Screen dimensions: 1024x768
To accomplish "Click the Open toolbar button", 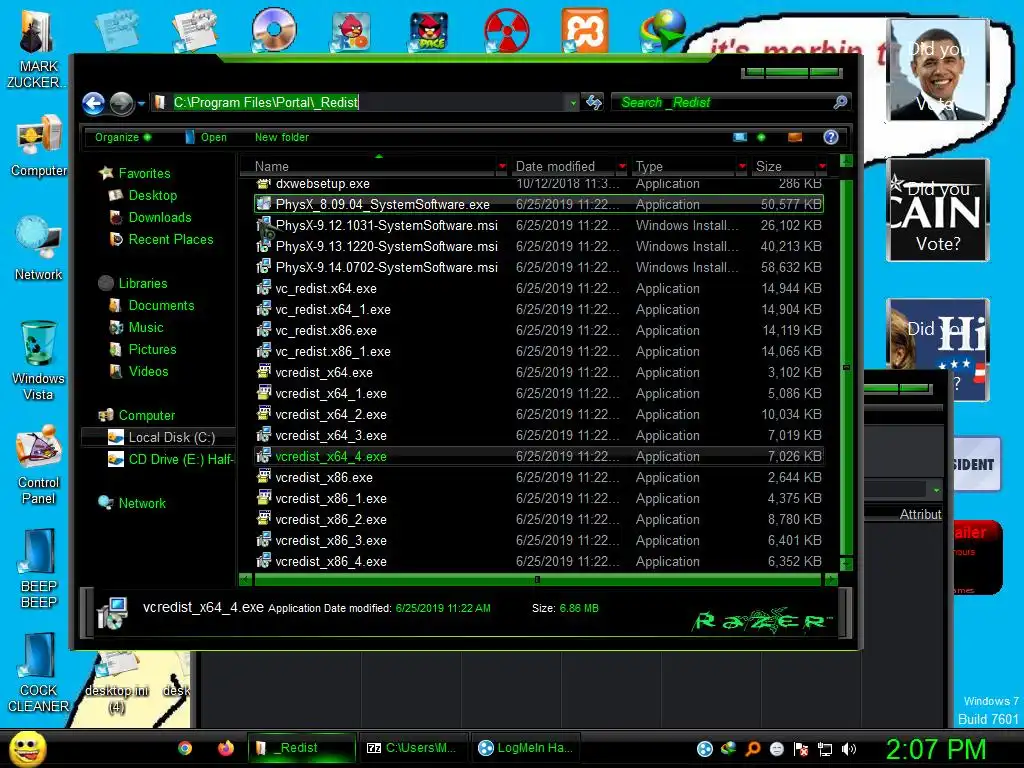I will 206,137.
